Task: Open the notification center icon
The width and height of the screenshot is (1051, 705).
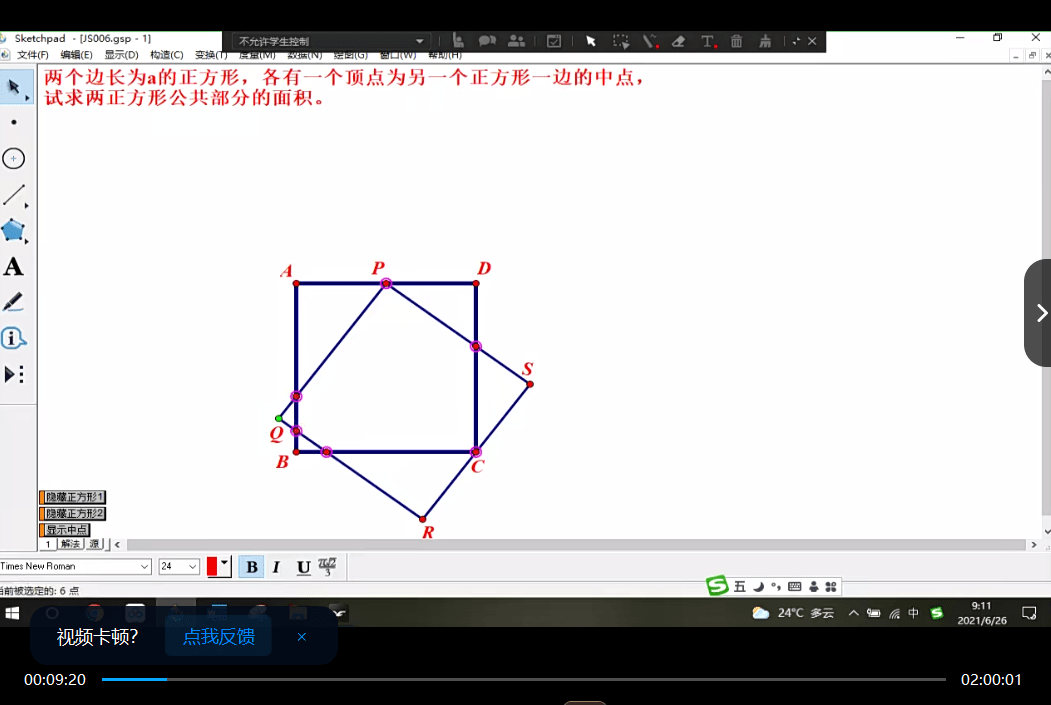Action: (x=1029, y=613)
